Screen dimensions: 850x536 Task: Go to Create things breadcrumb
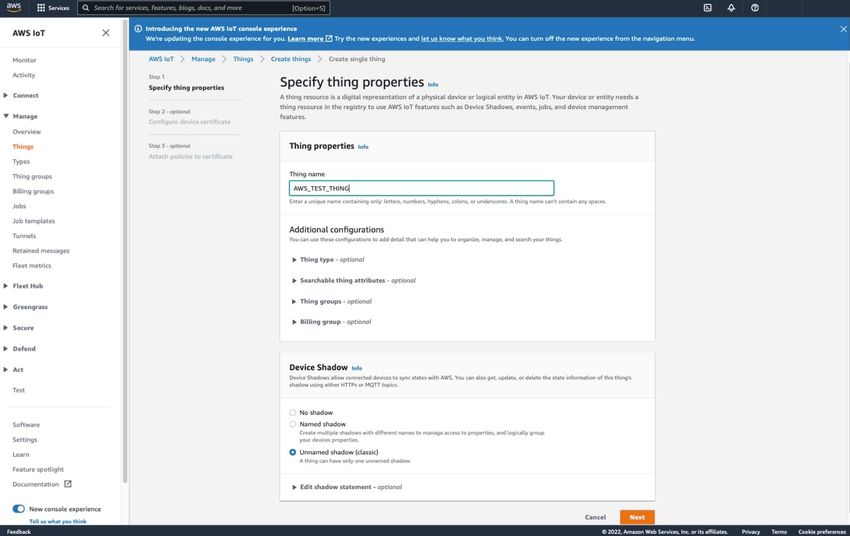point(291,59)
